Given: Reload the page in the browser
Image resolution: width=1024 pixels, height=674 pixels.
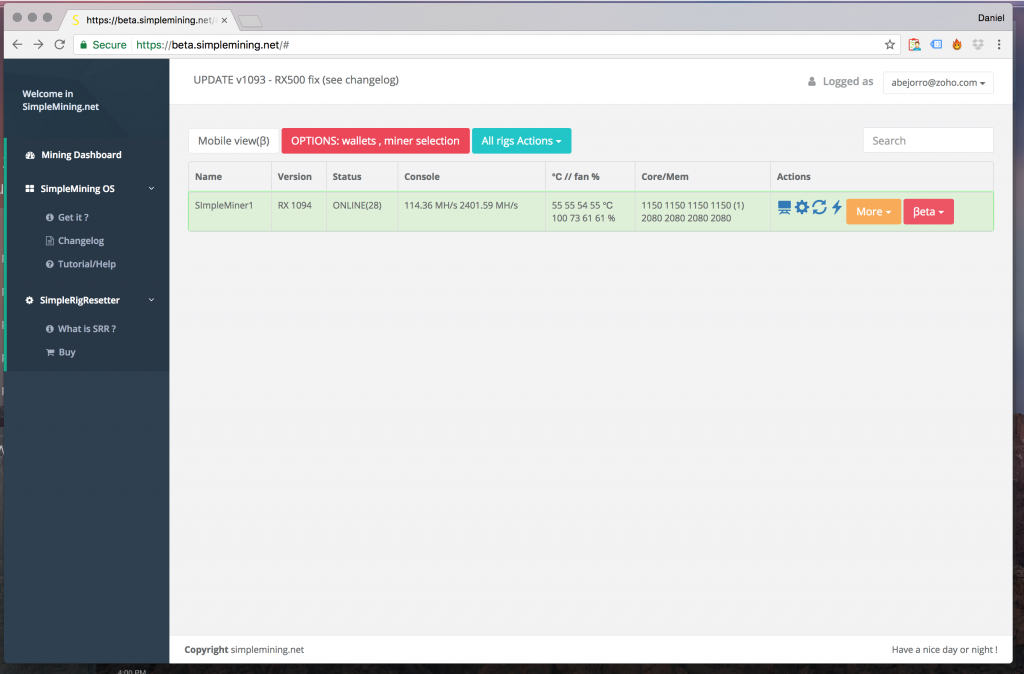Looking at the screenshot, I should (59, 44).
